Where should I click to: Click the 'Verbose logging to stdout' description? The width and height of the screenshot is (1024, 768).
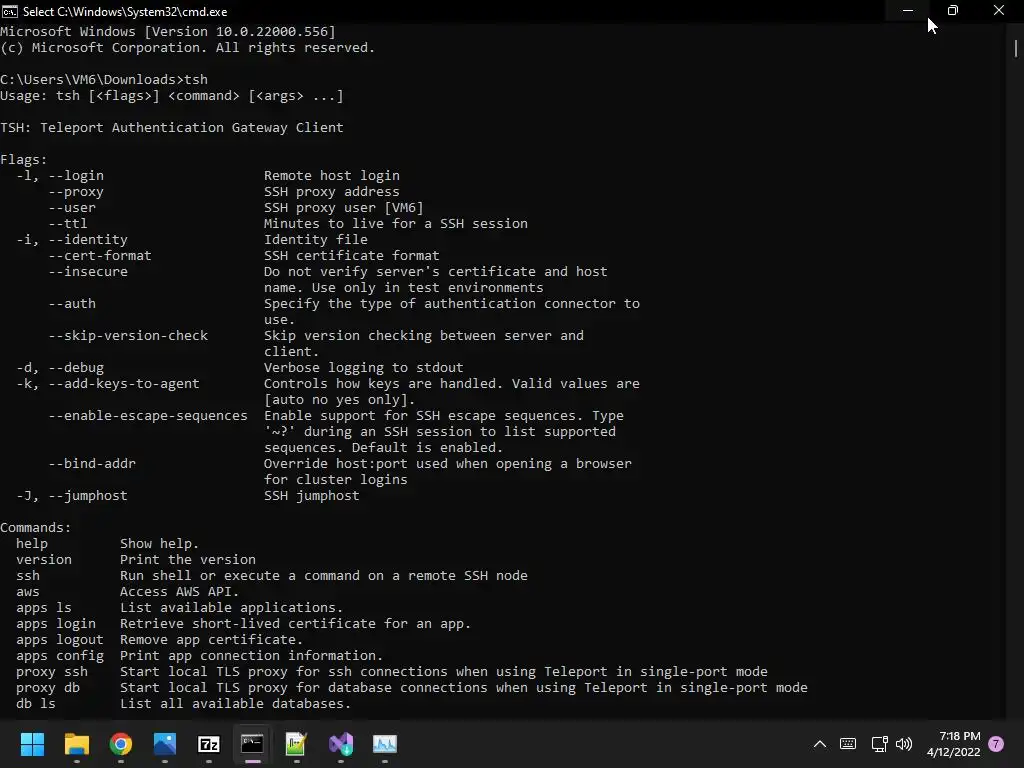pos(364,368)
